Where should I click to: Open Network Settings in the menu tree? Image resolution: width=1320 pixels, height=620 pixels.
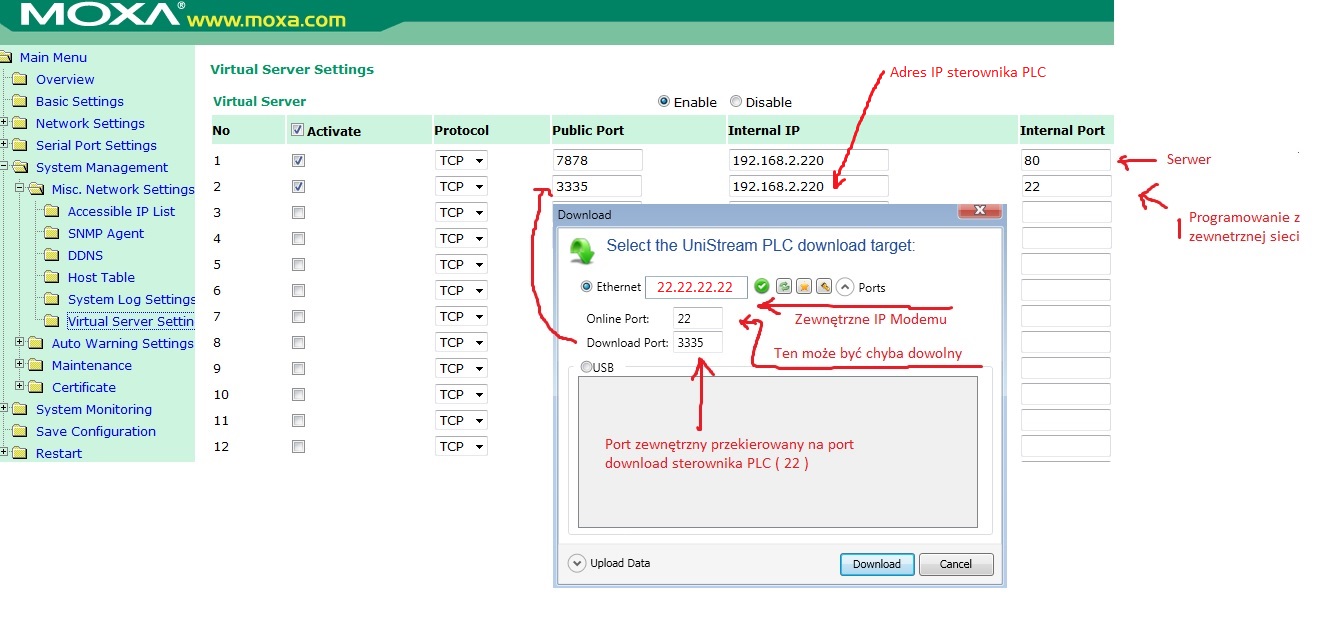click(x=90, y=123)
